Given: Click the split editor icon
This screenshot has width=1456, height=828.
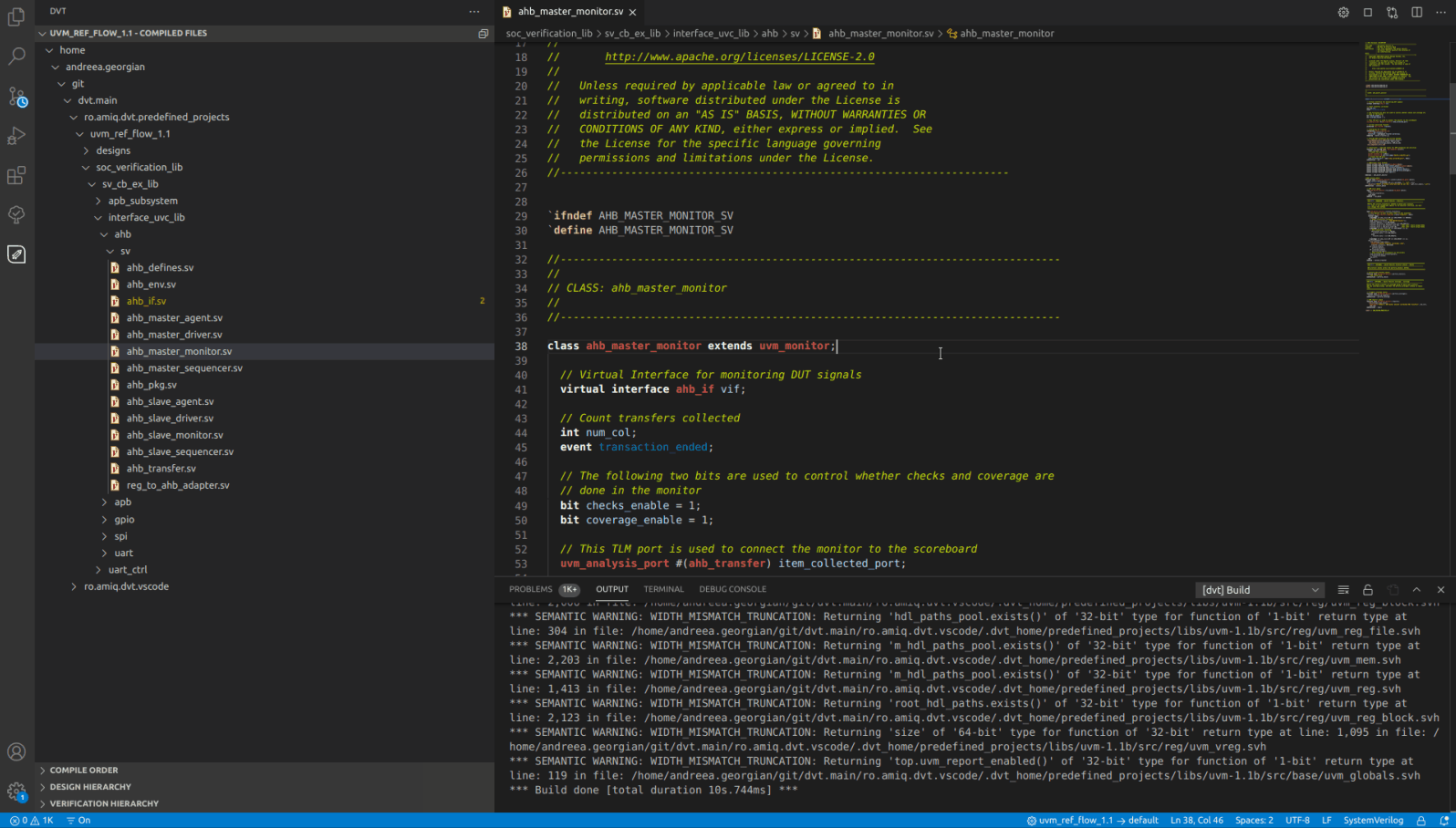Looking at the screenshot, I should (1417, 12).
